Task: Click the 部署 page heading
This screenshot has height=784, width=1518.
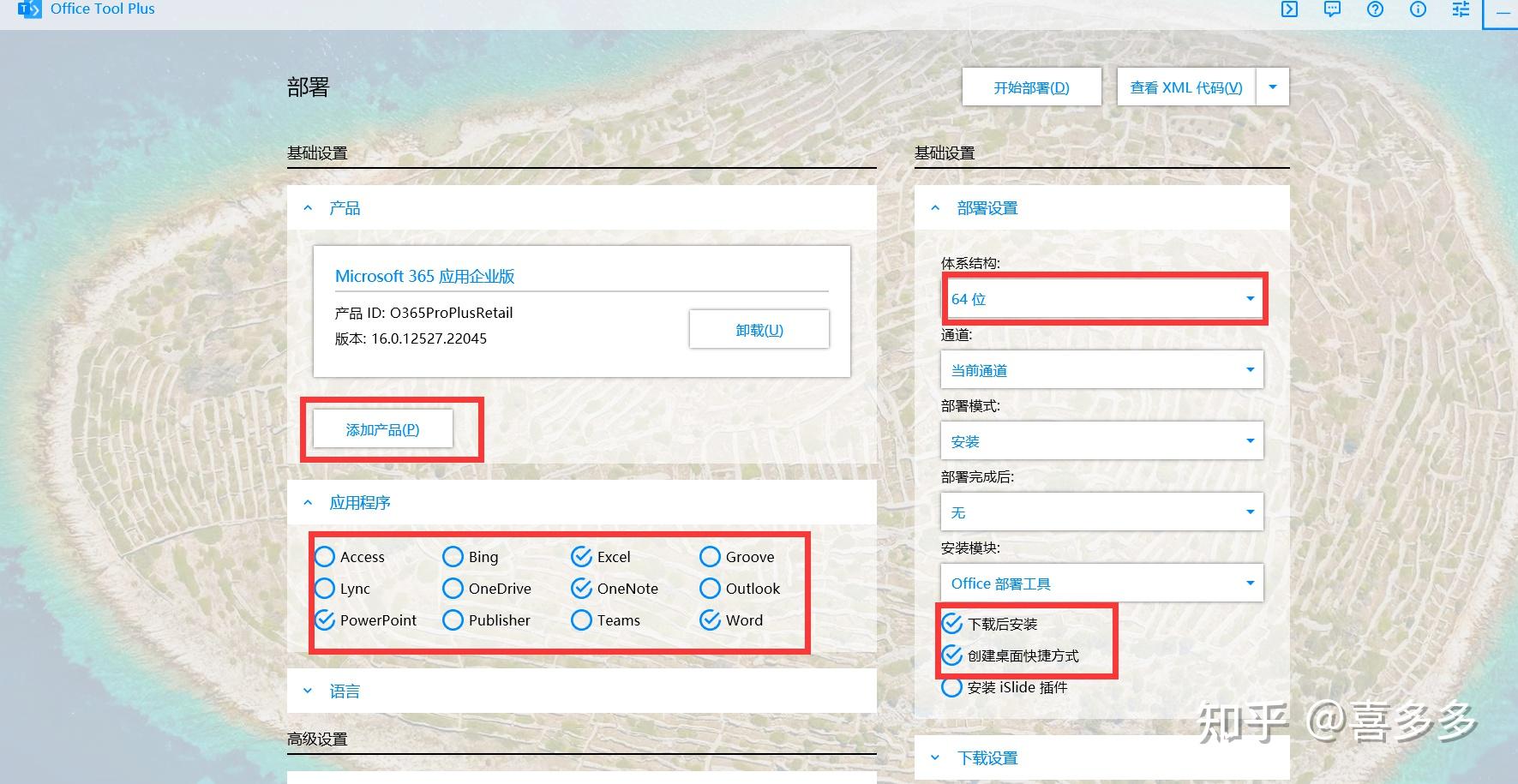Action: tap(308, 87)
